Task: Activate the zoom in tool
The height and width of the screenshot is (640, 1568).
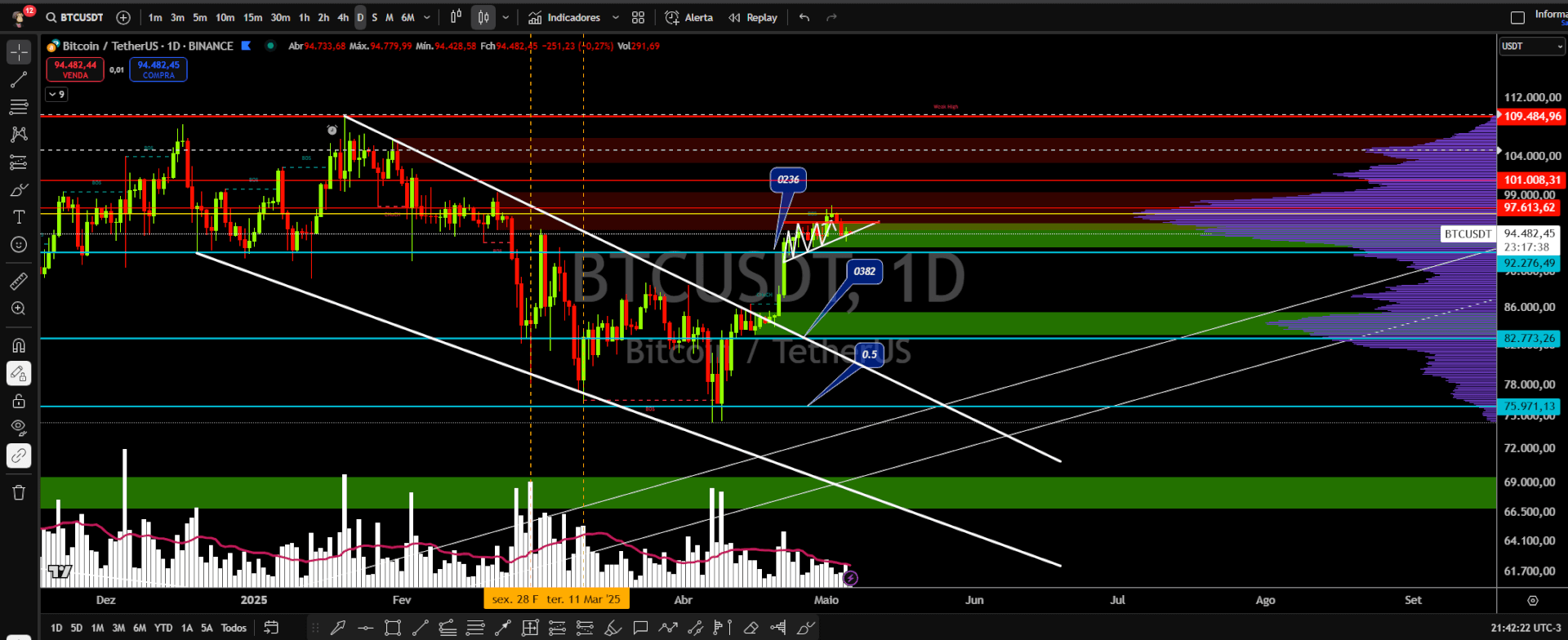Action: point(19,309)
